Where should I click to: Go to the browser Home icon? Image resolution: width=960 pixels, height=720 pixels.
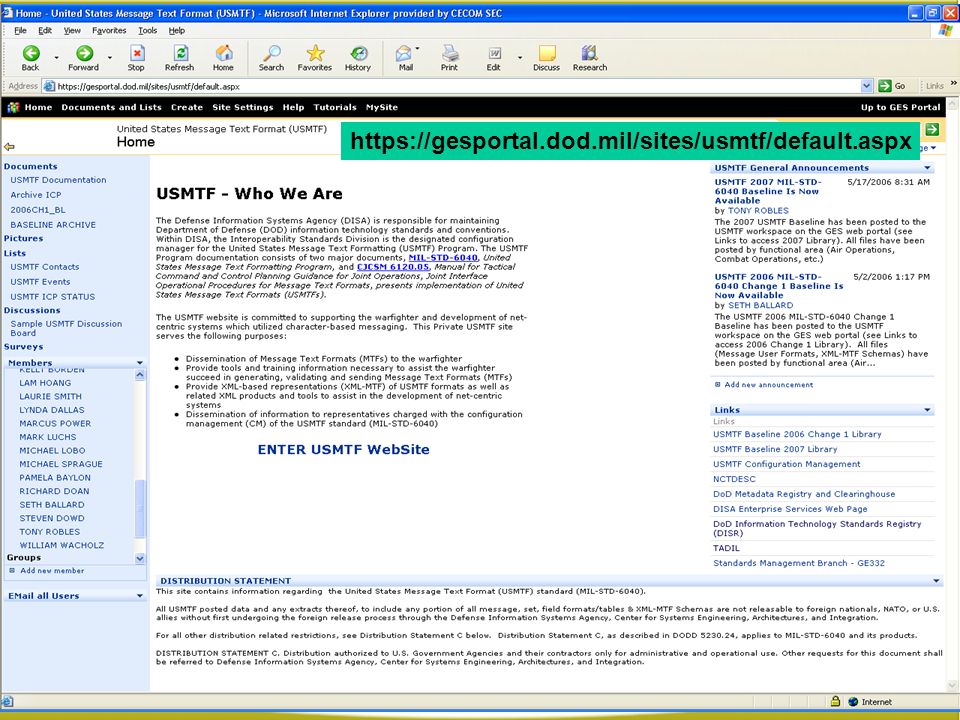click(223, 53)
